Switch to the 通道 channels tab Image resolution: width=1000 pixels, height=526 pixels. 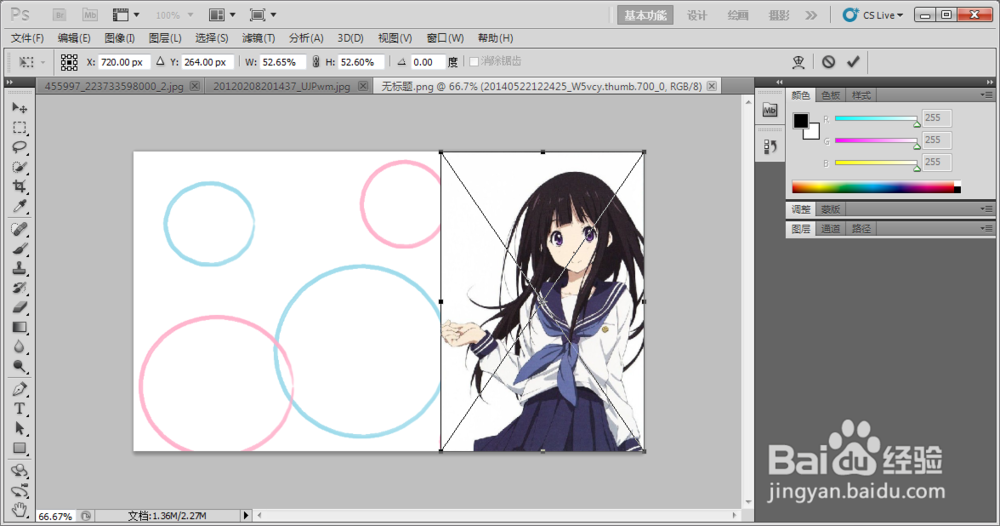pos(830,228)
